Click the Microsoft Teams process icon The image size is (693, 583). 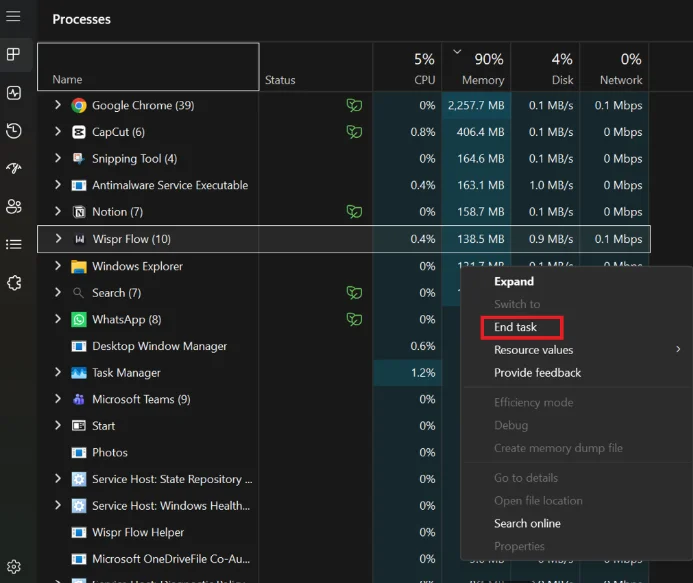point(79,400)
